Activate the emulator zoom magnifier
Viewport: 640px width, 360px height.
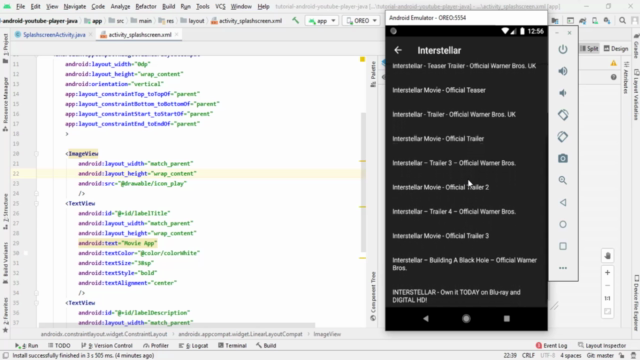tap(563, 180)
